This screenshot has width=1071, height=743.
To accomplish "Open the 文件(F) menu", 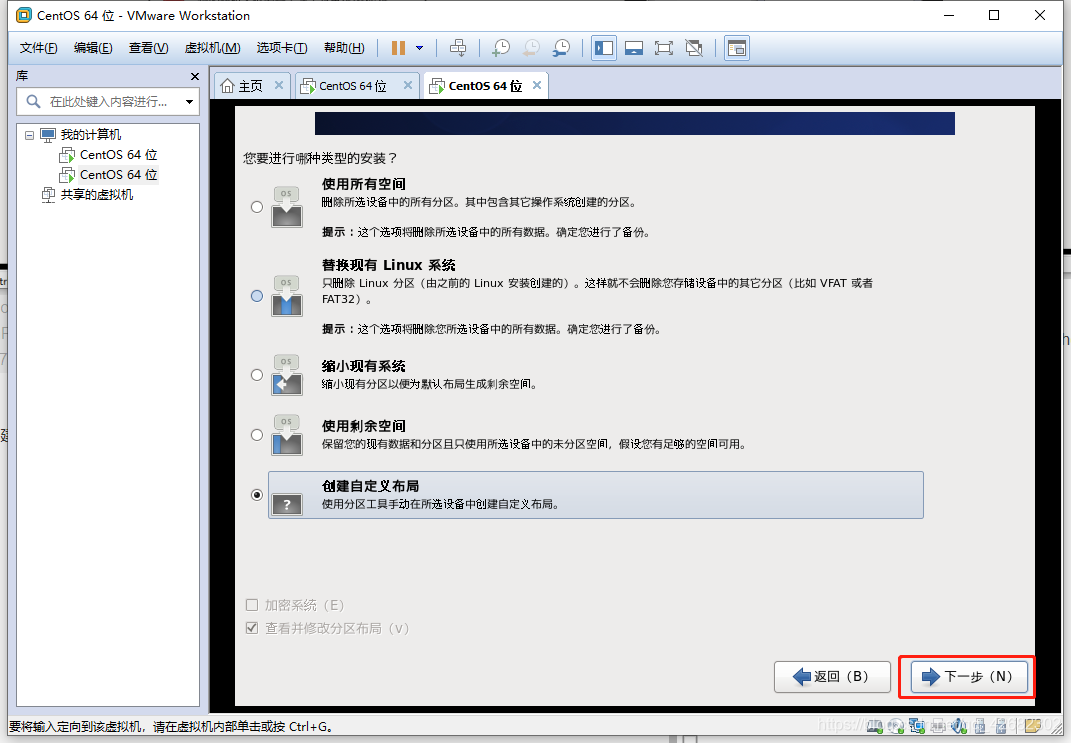I will 38,48.
